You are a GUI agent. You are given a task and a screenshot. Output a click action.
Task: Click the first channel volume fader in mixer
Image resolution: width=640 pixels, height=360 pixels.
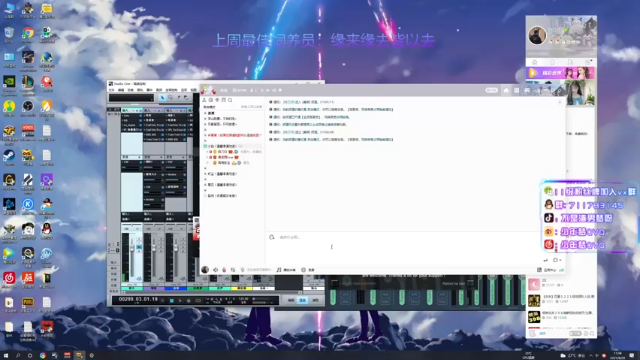pos(132,249)
